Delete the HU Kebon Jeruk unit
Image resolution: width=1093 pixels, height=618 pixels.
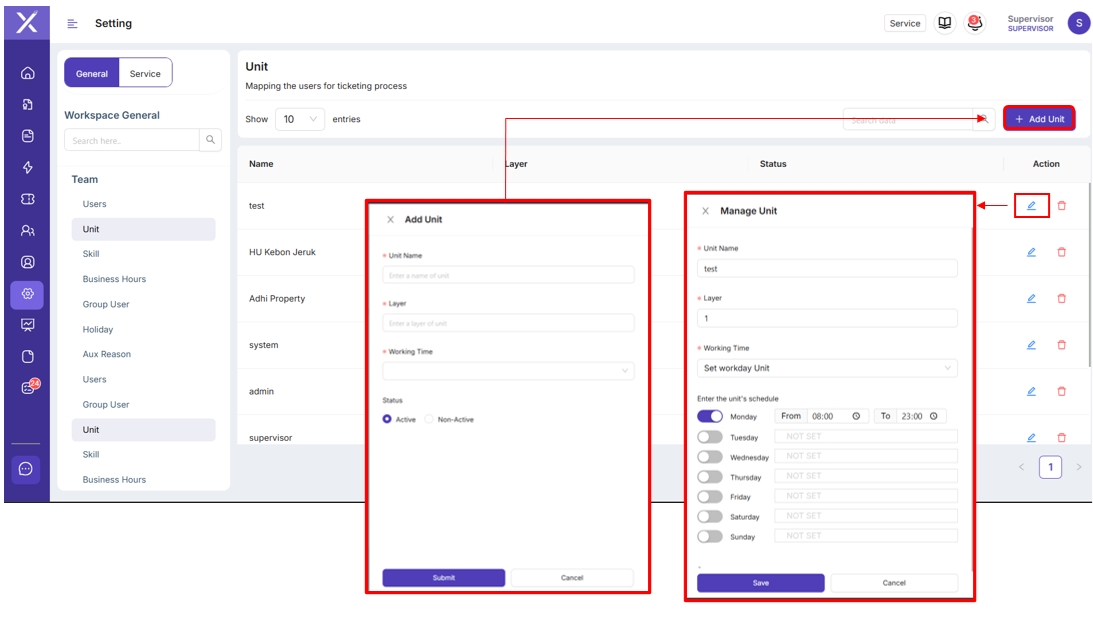[1061, 253]
